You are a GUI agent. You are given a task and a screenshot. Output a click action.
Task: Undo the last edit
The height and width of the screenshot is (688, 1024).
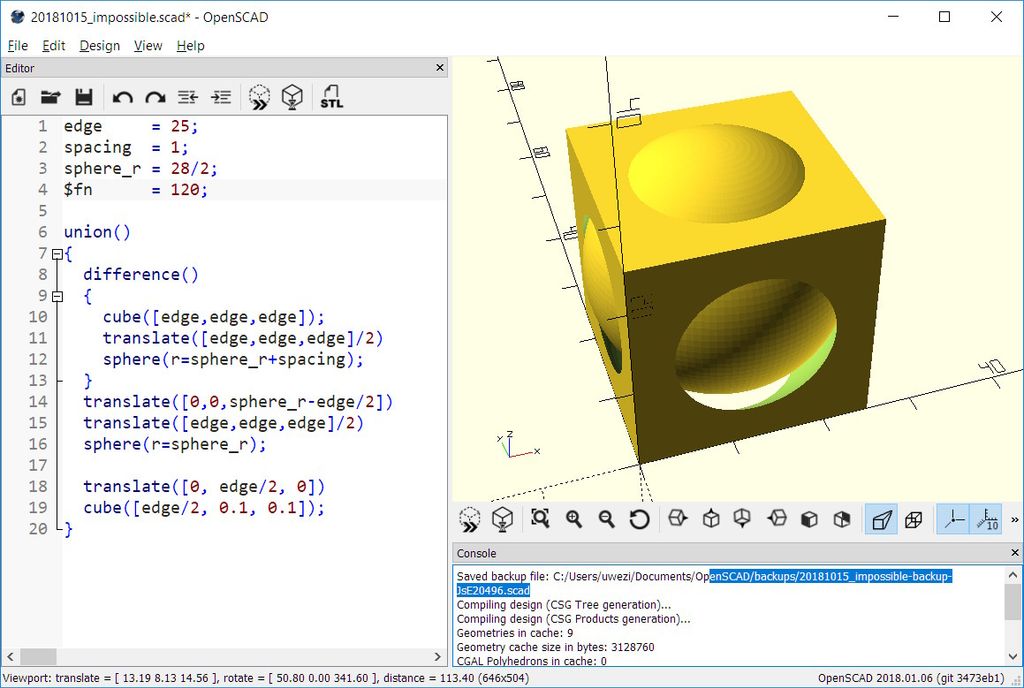click(x=123, y=97)
